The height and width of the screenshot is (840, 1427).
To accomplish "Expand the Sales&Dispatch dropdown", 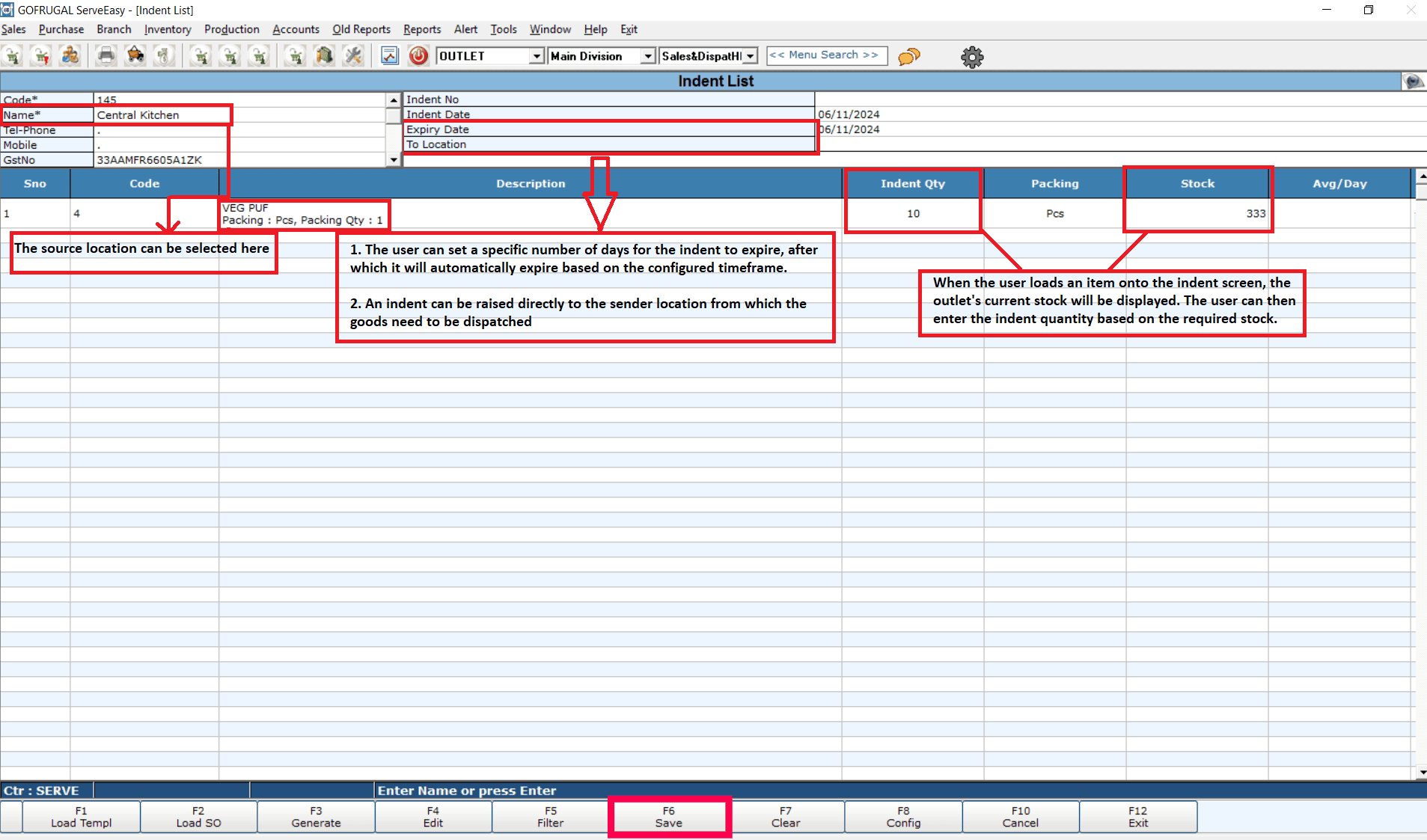I will 751,56.
